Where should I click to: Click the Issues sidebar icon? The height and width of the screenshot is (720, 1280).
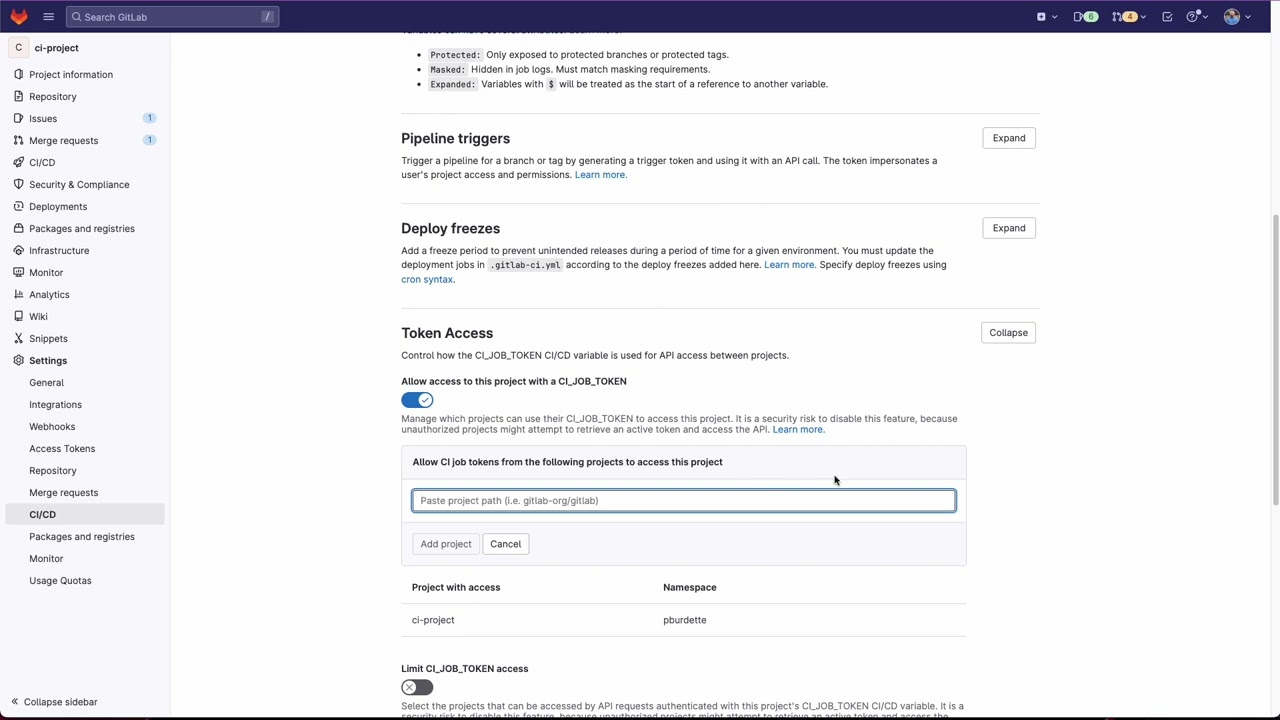tap(18, 118)
